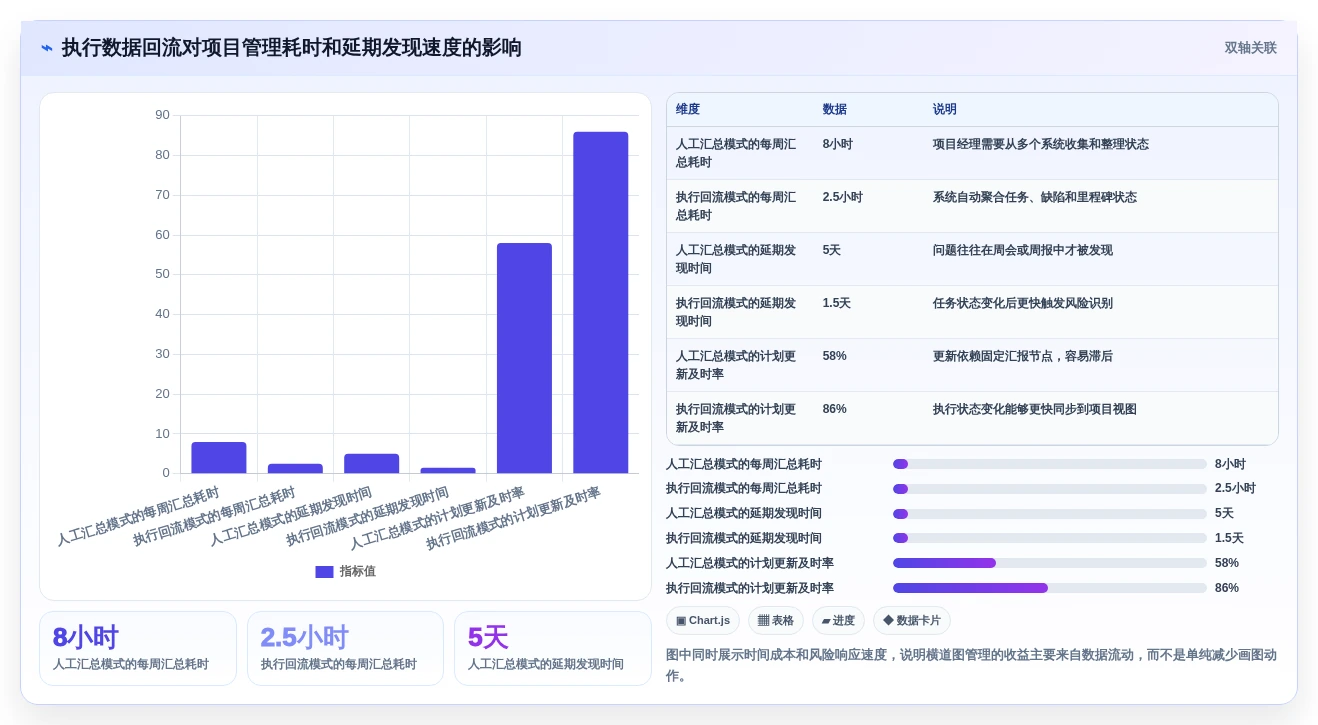
Task: Click description 问题往往在周会或周报中才被发现
Action: coord(1023,250)
